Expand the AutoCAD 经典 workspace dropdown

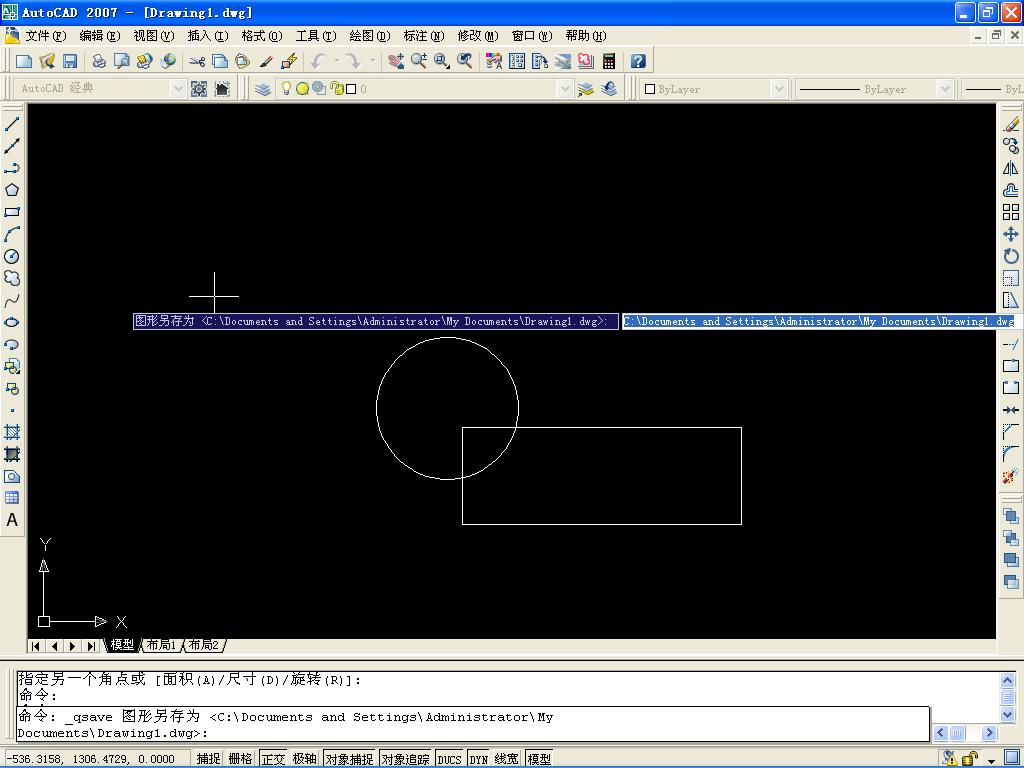click(178, 89)
